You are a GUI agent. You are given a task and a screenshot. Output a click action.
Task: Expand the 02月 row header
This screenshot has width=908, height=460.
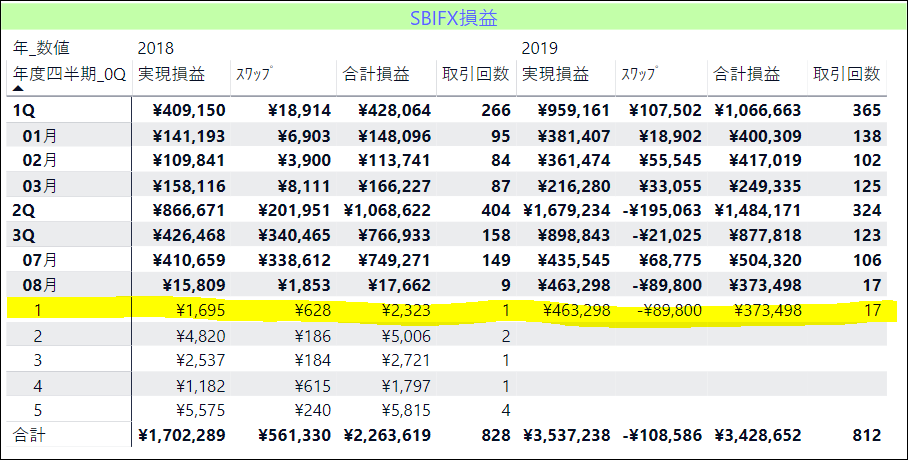pos(39,160)
